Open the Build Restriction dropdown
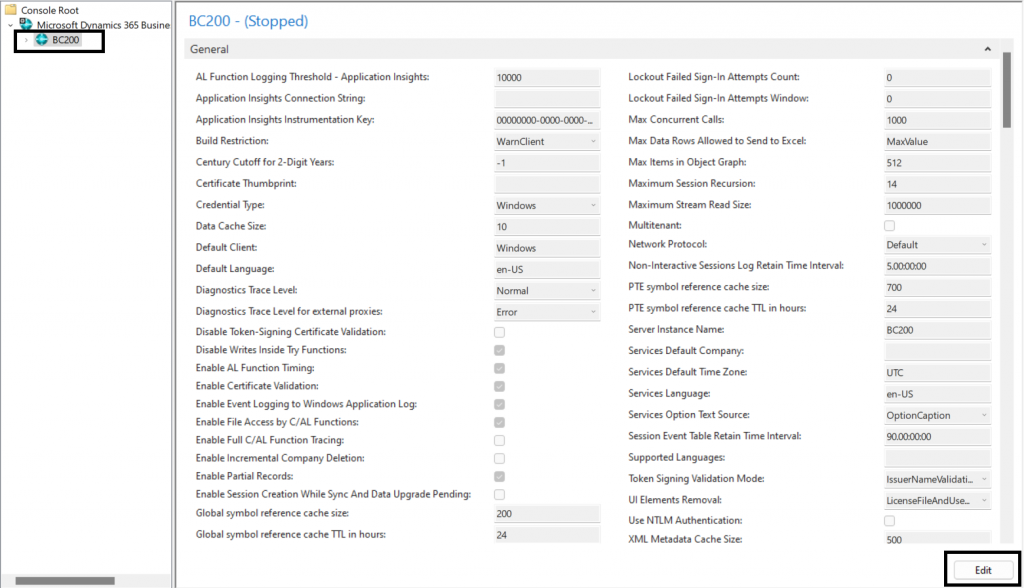 pos(547,142)
